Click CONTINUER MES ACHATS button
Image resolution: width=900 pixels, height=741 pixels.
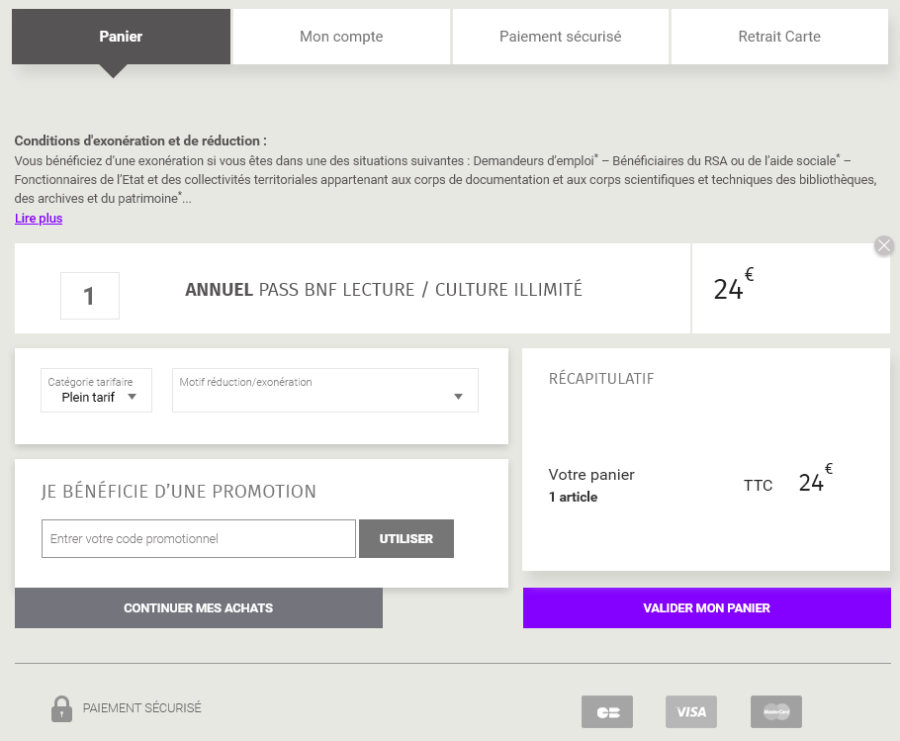[198, 608]
